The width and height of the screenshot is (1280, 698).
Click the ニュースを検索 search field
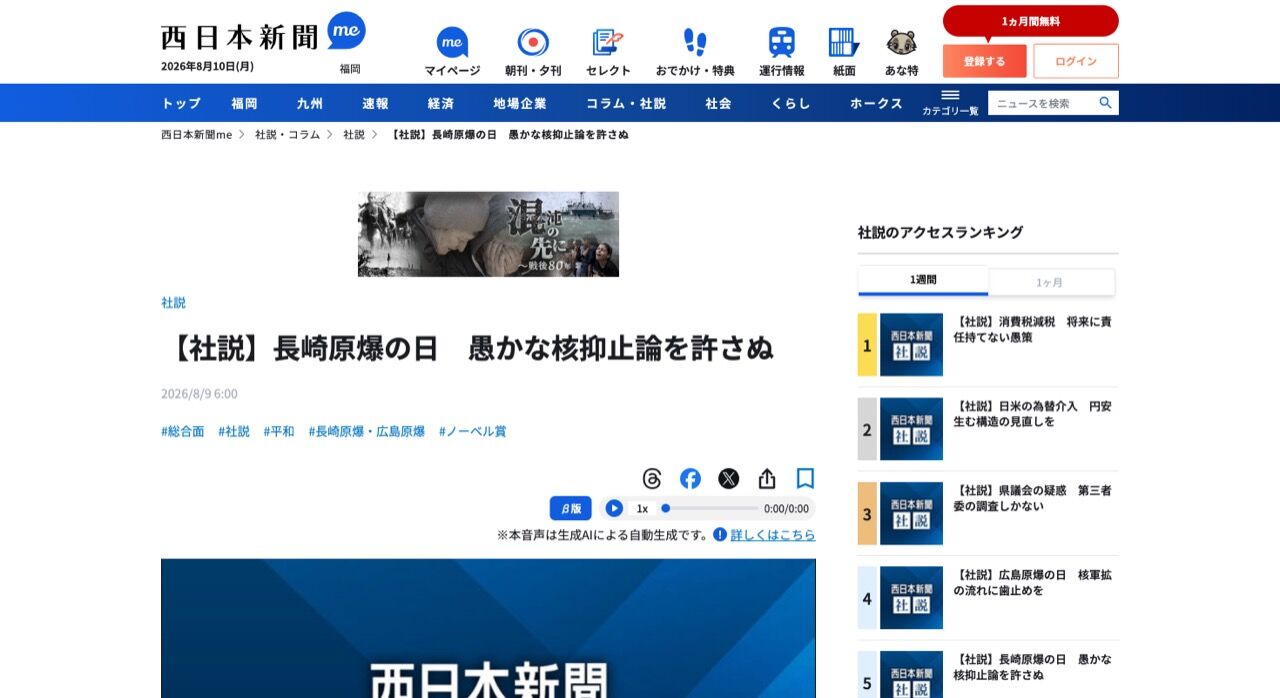(x=1042, y=103)
